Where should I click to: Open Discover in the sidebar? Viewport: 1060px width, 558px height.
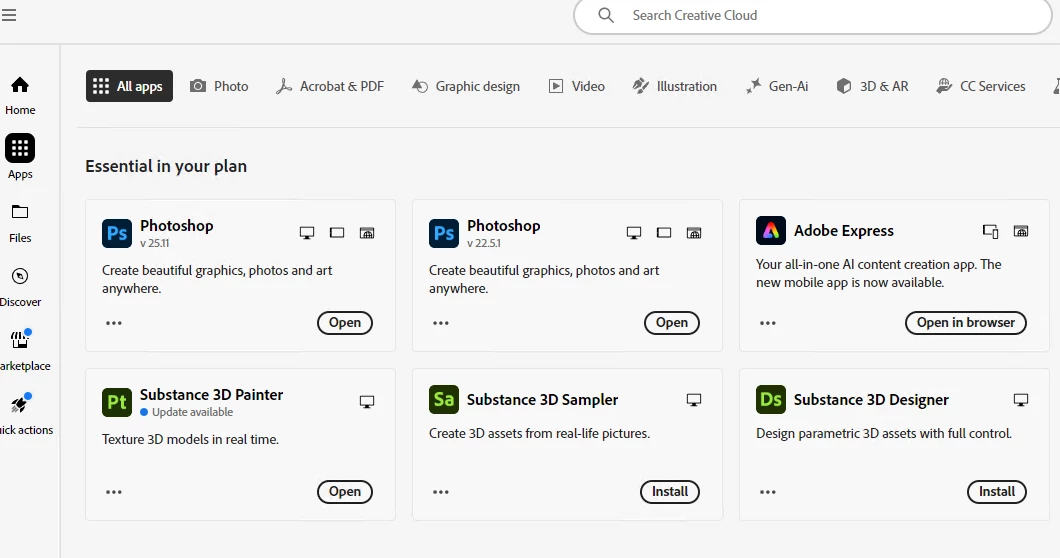click(20, 287)
